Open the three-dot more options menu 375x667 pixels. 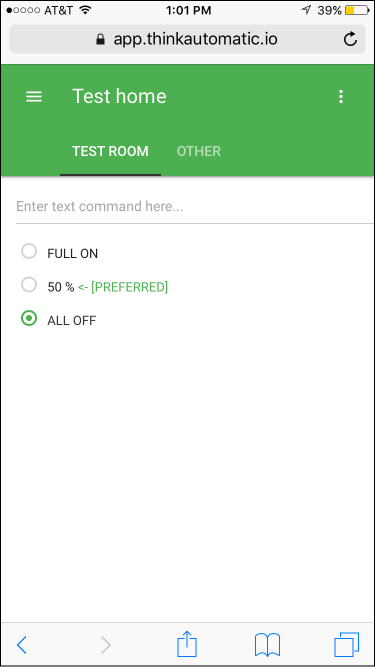pos(341,97)
